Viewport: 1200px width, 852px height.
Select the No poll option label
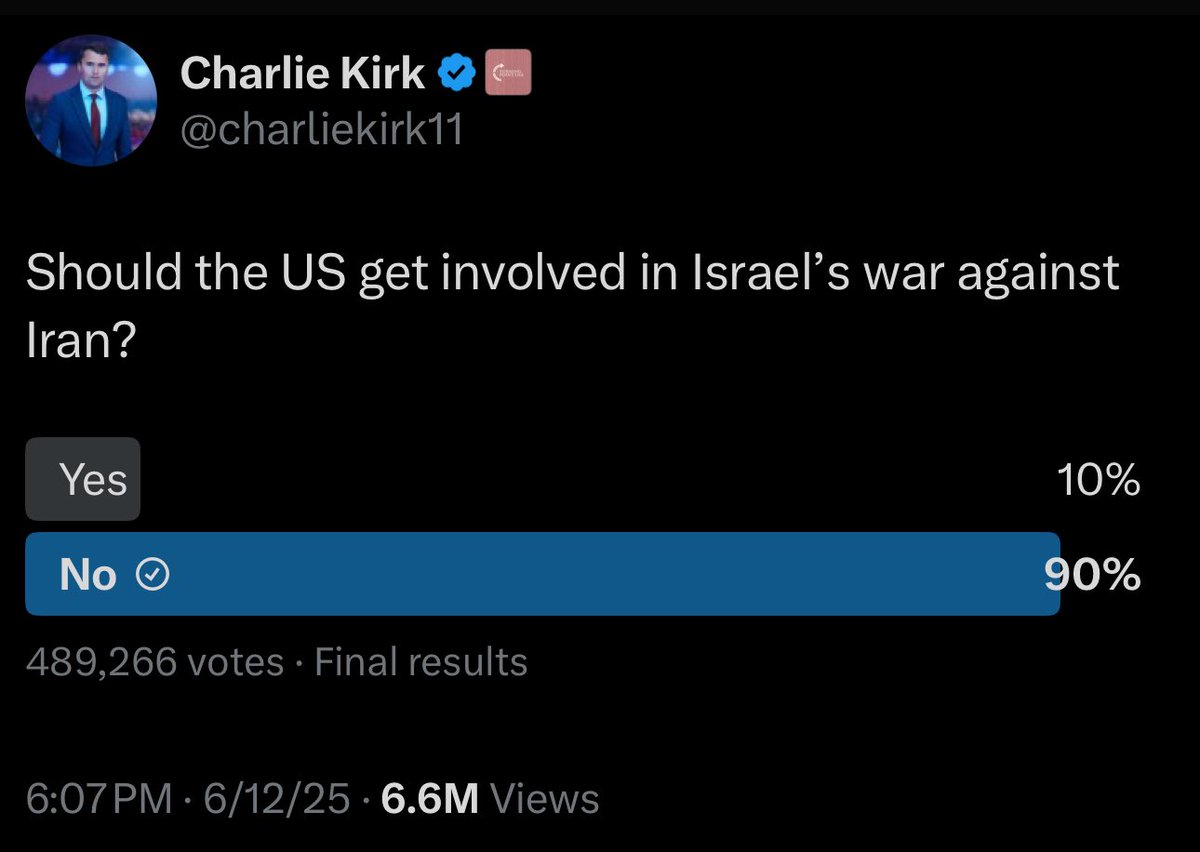(x=88, y=574)
